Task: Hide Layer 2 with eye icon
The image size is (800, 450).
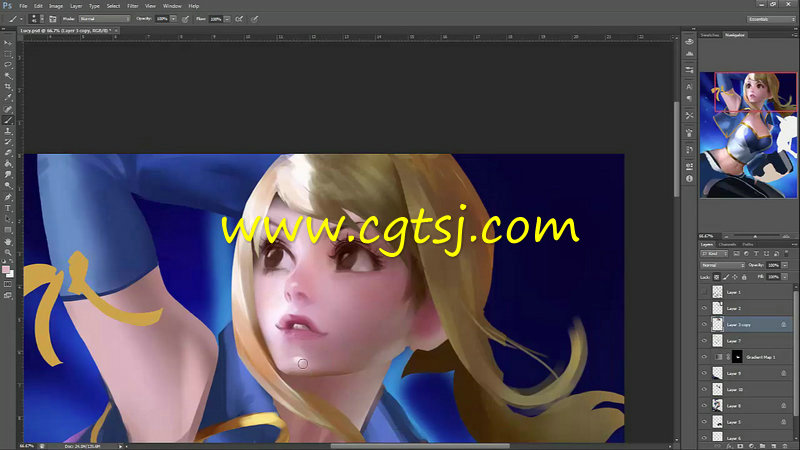Action: 705,308
